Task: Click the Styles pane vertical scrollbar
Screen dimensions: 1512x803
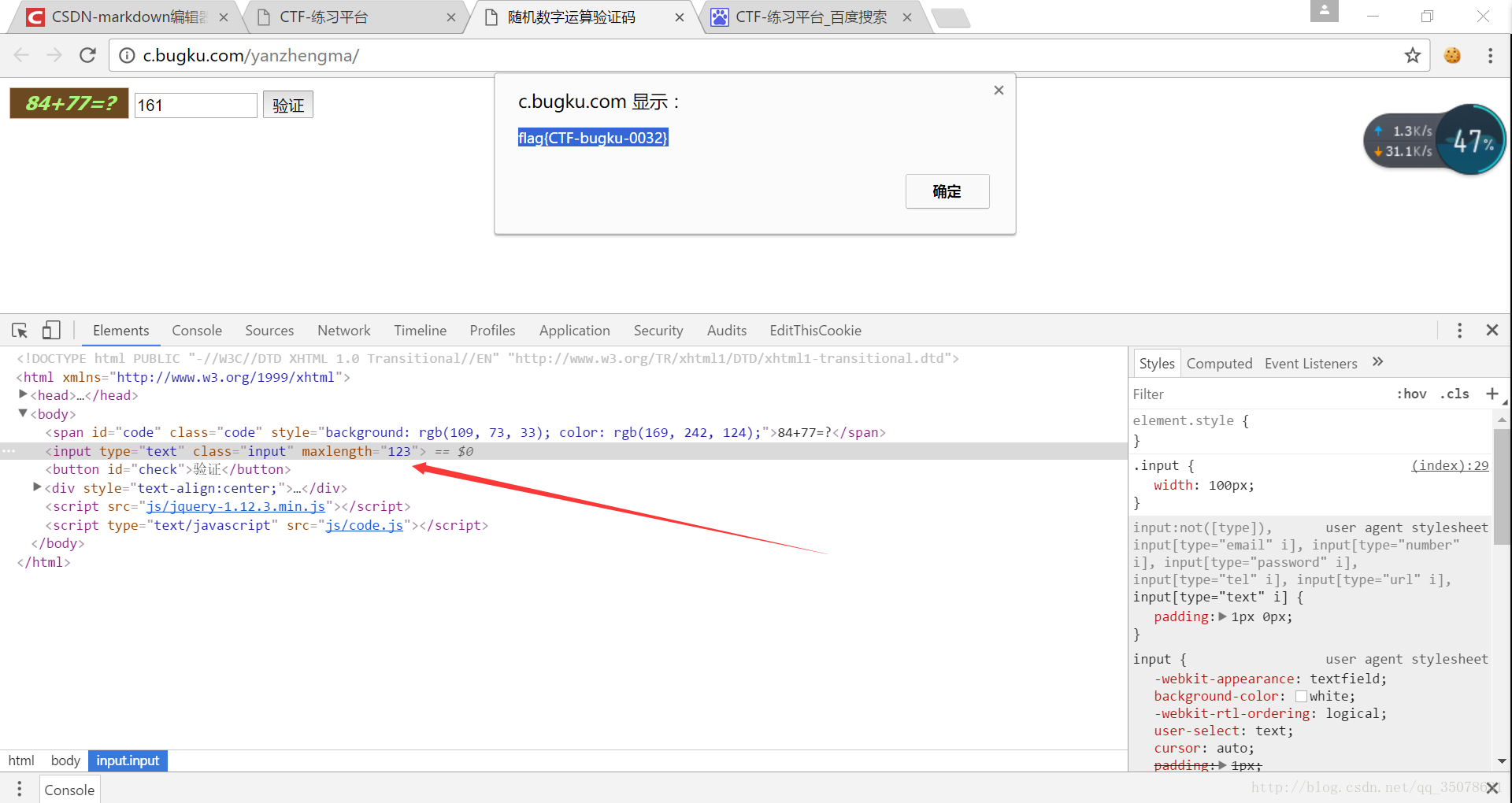Action: click(1501, 488)
